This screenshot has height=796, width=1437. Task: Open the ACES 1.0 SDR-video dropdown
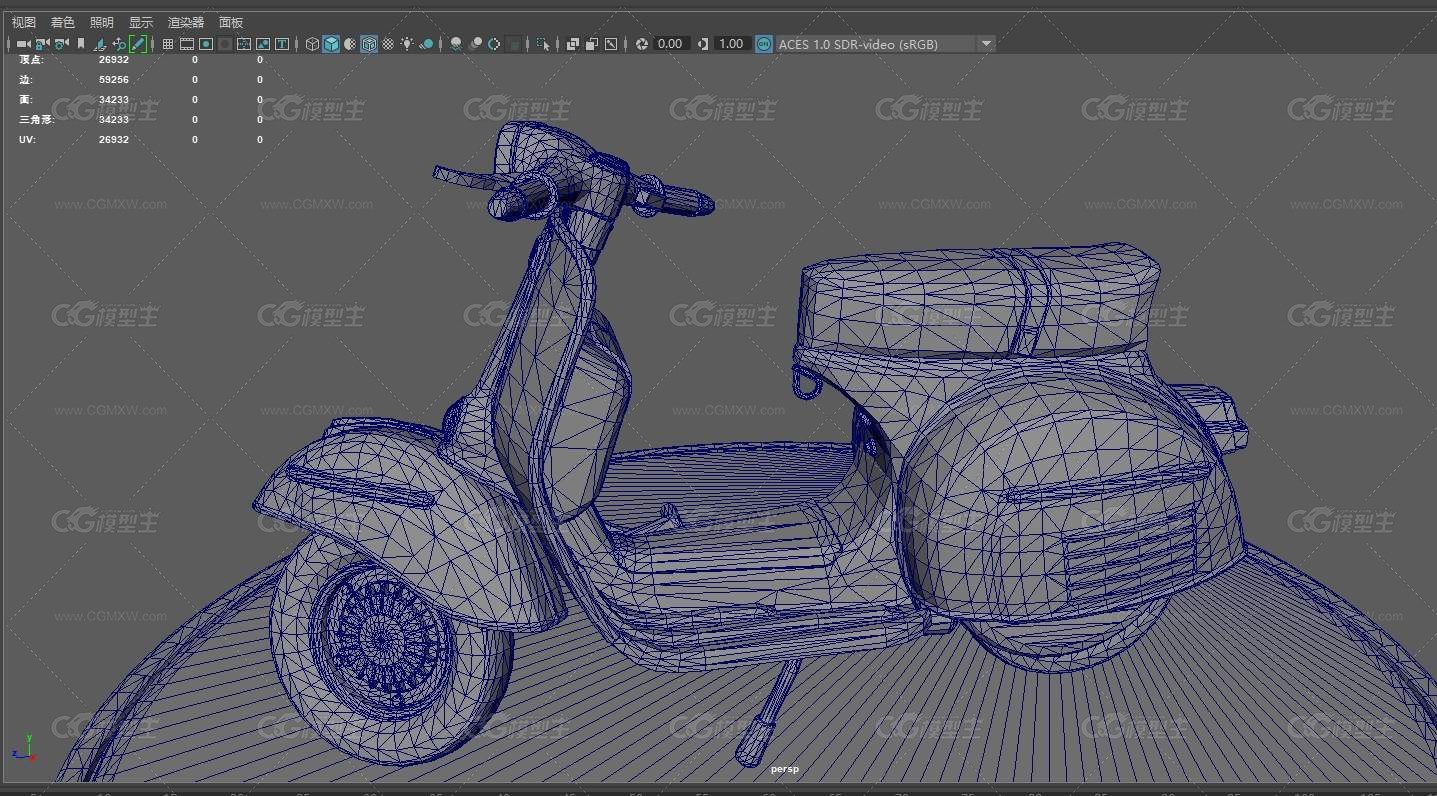tap(886, 44)
